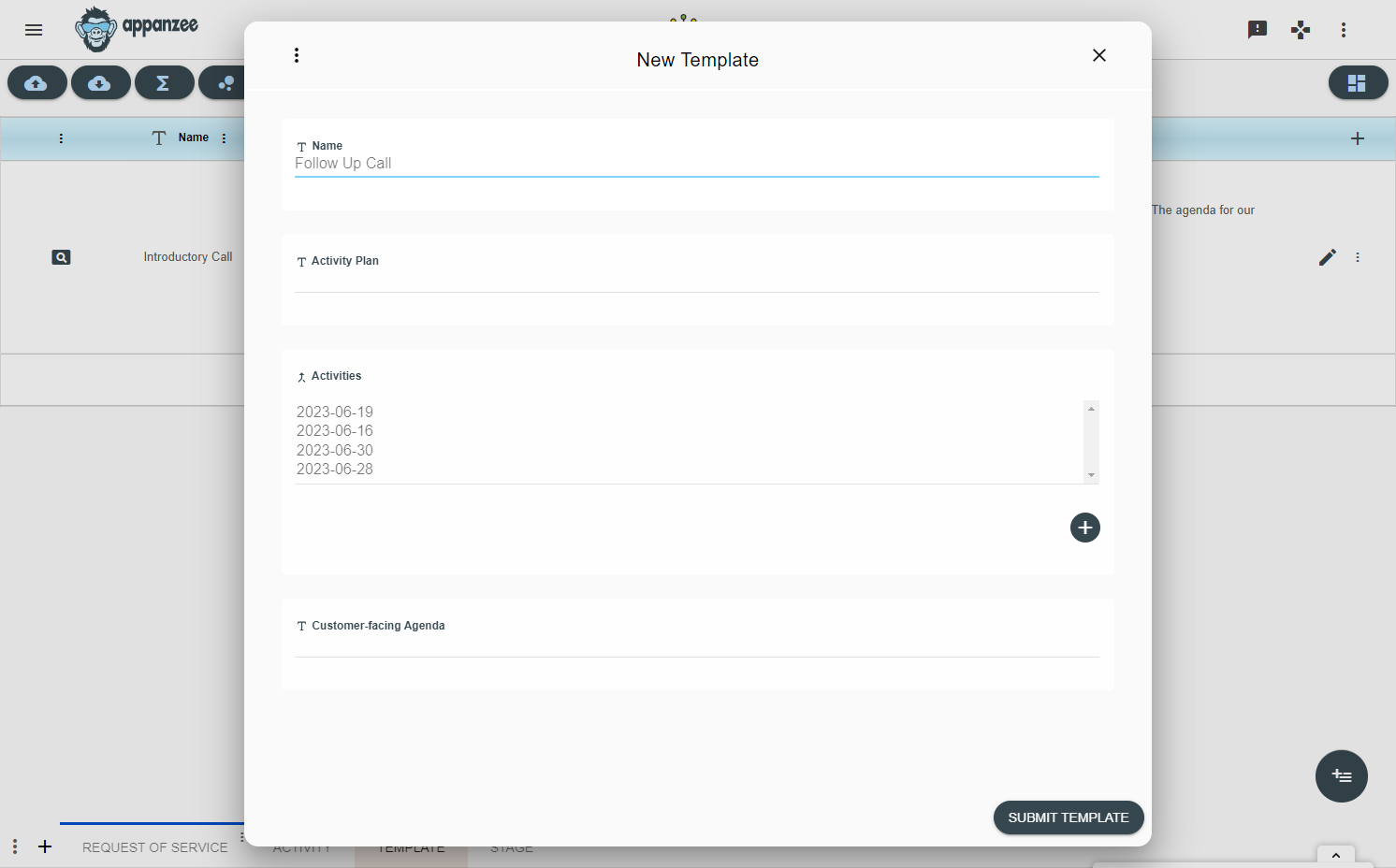Click "The agenda for our" cell text

click(1203, 210)
